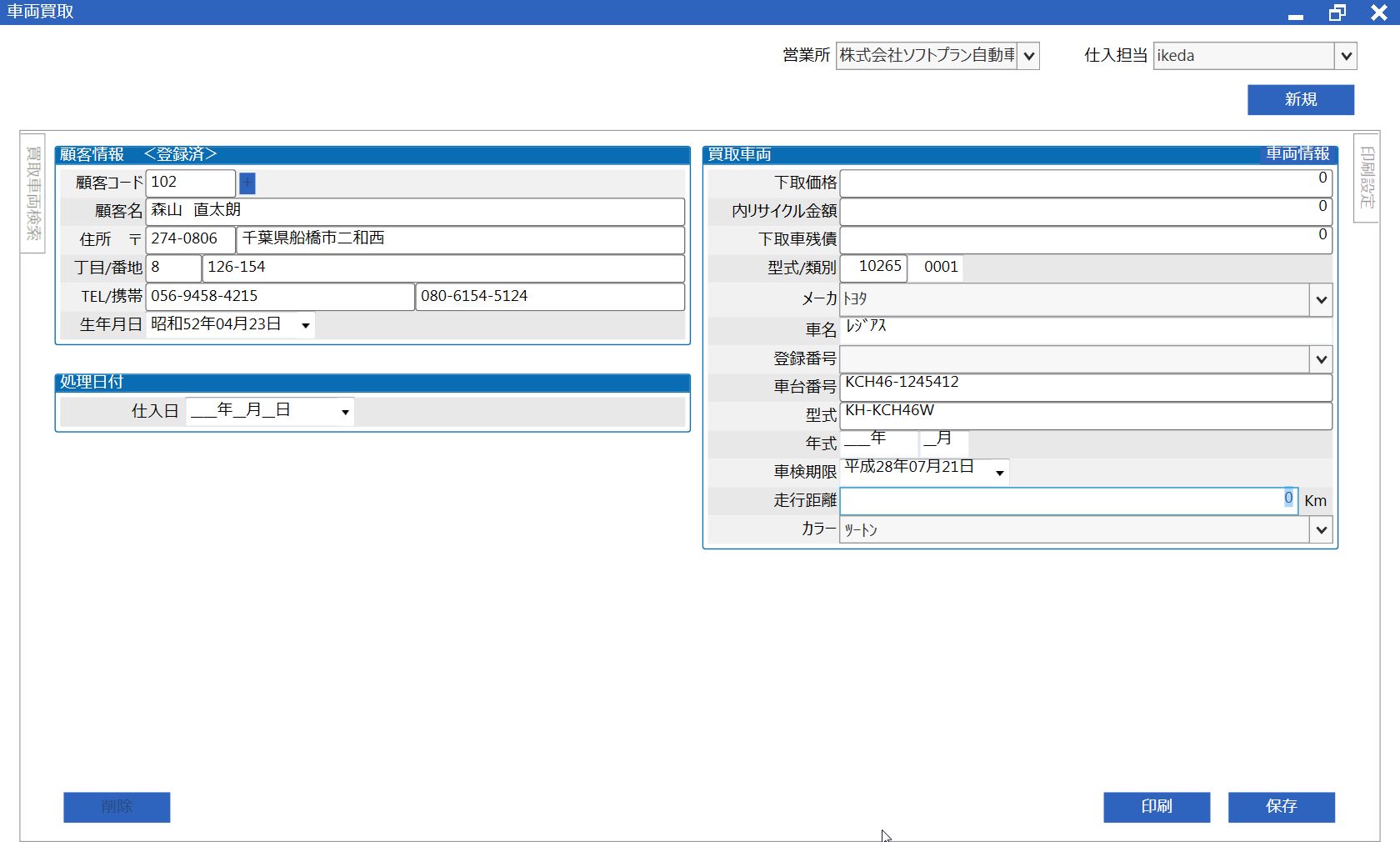The width and height of the screenshot is (1400, 842).
Task: Open the 車検期限 date picker arrow
Action: pos(999,473)
